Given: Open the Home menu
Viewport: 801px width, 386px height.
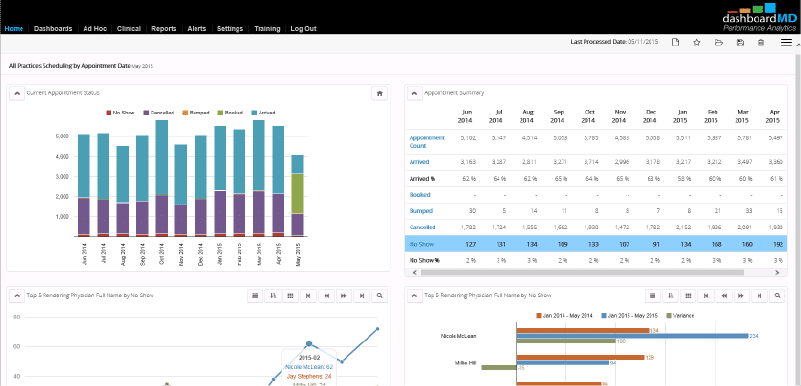Looking at the screenshot, I should pos(13,29).
